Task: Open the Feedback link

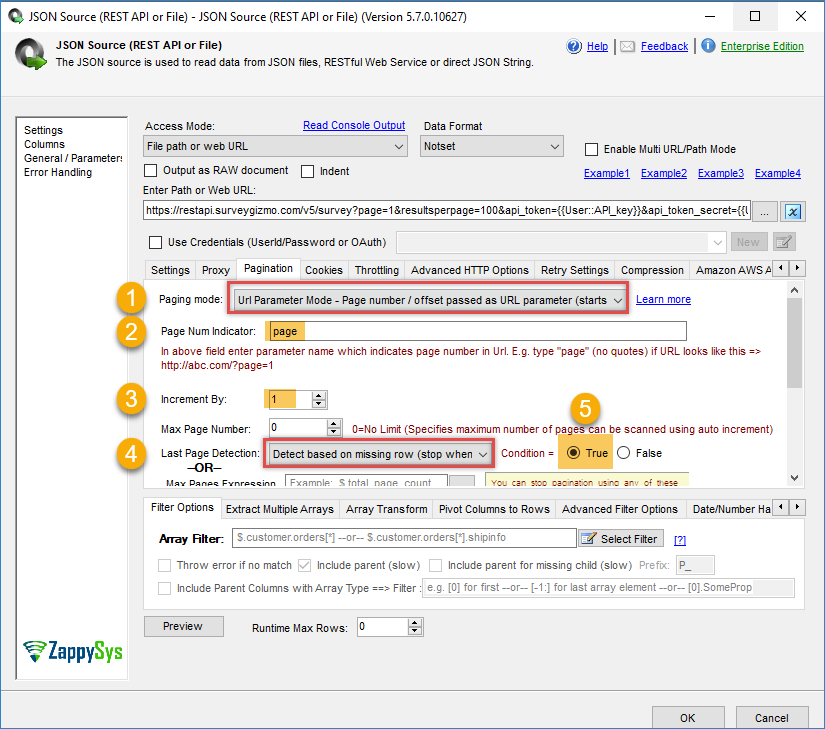Action: coord(664,46)
